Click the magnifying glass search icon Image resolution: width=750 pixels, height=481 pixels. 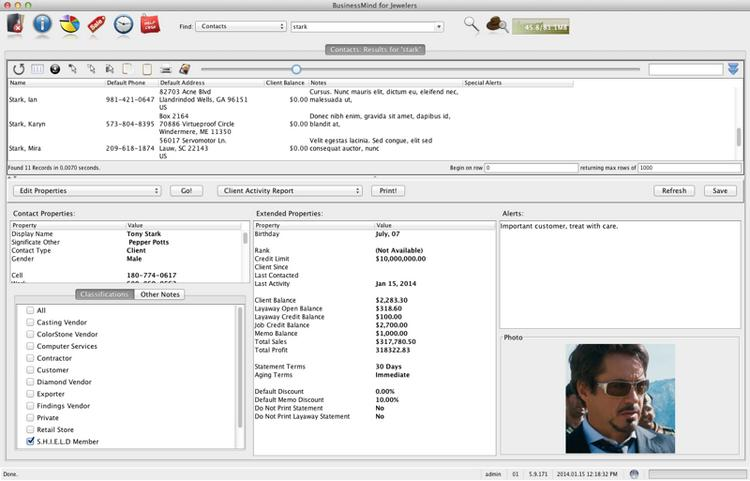tap(471, 24)
